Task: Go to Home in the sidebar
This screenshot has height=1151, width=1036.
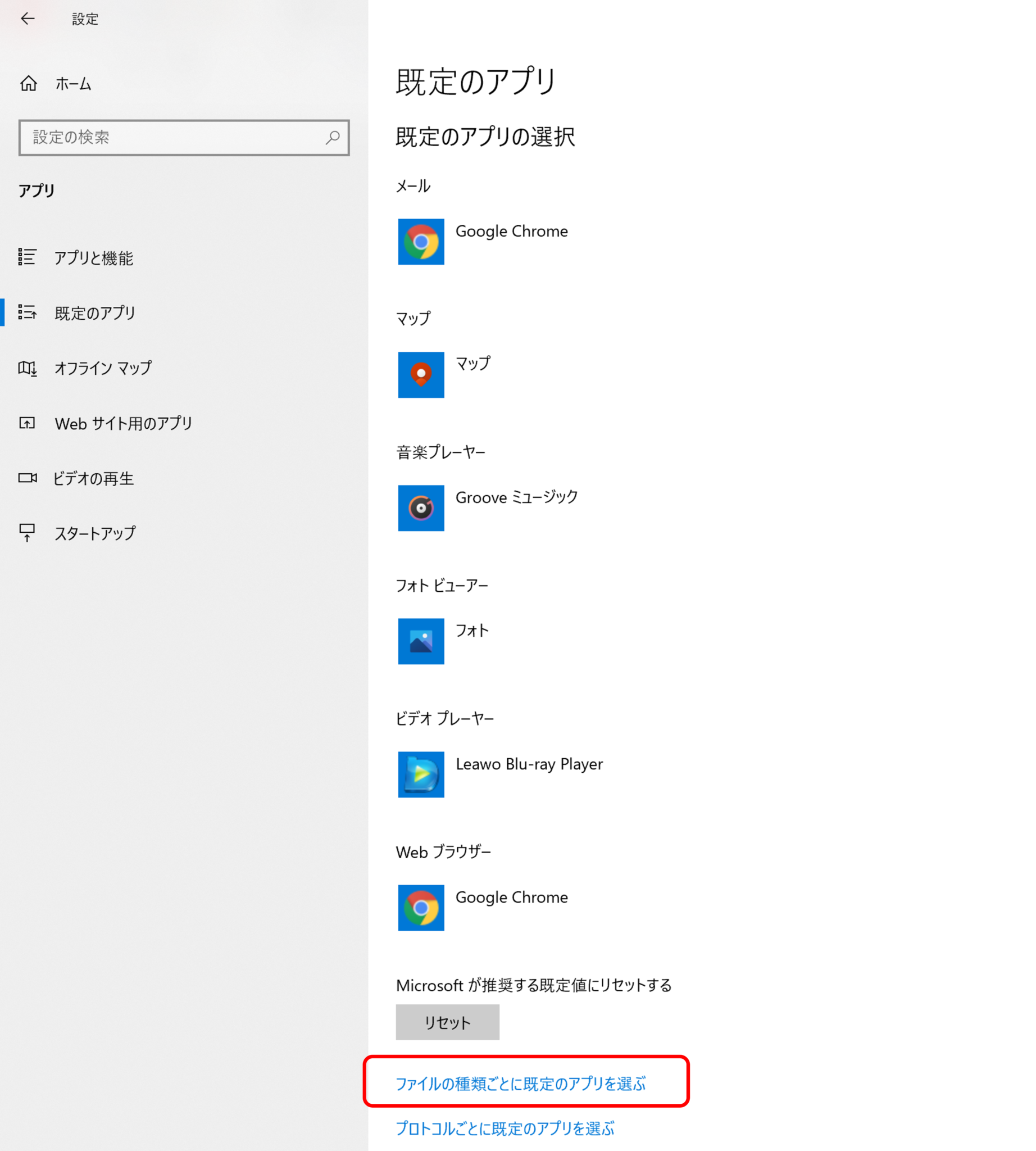Action: point(73,84)
